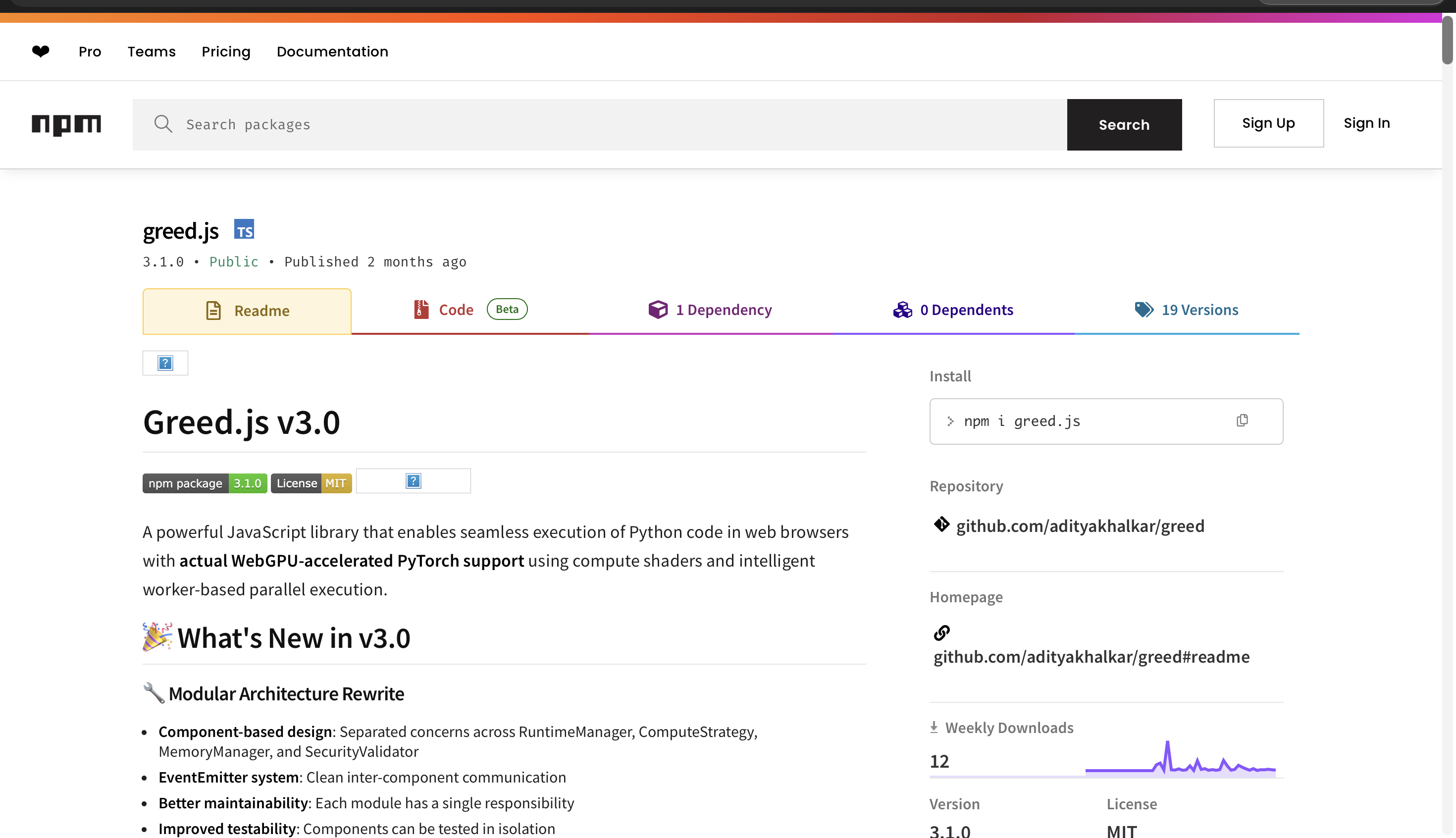
Task: Click the npm logo
Action: point(65,124)
